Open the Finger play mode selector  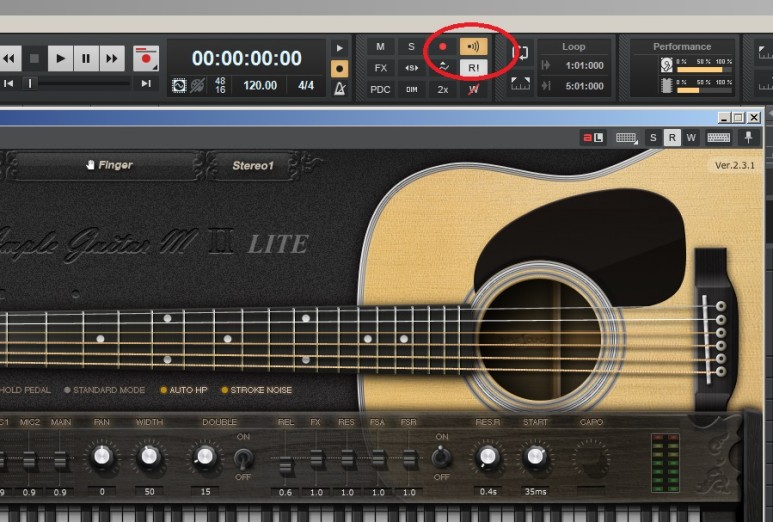109,165
